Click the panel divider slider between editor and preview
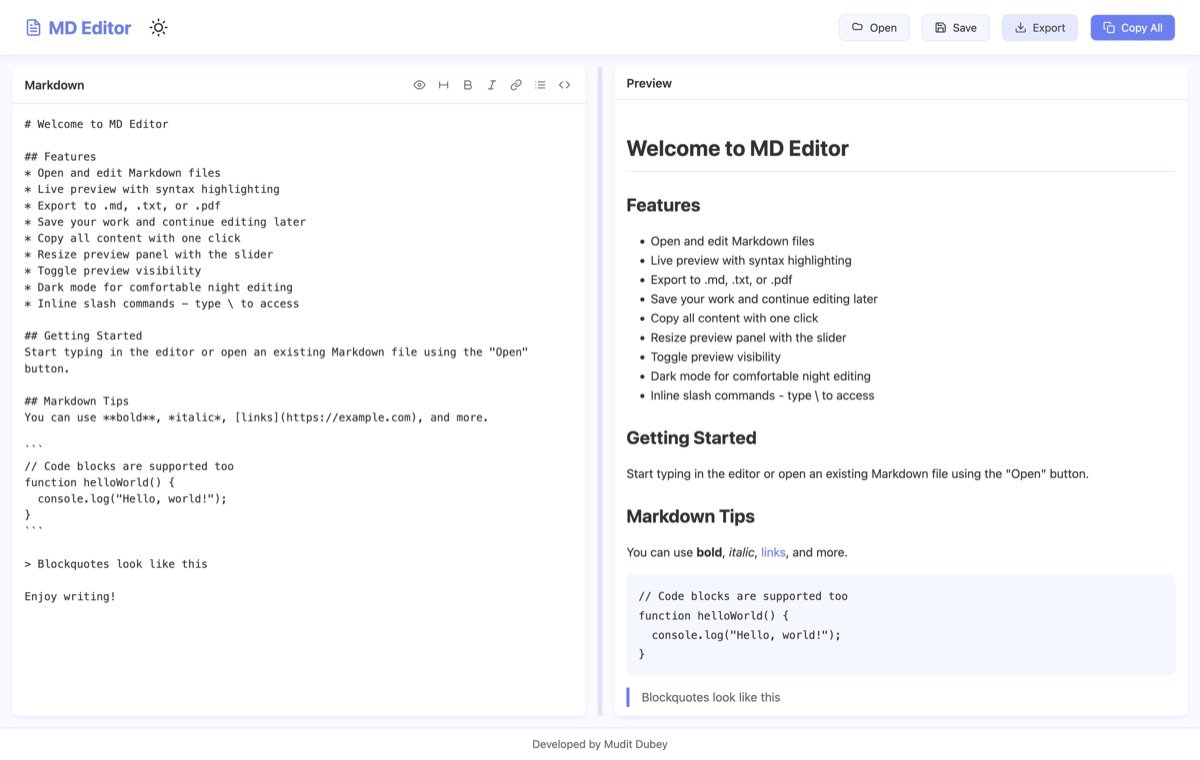 600,391
